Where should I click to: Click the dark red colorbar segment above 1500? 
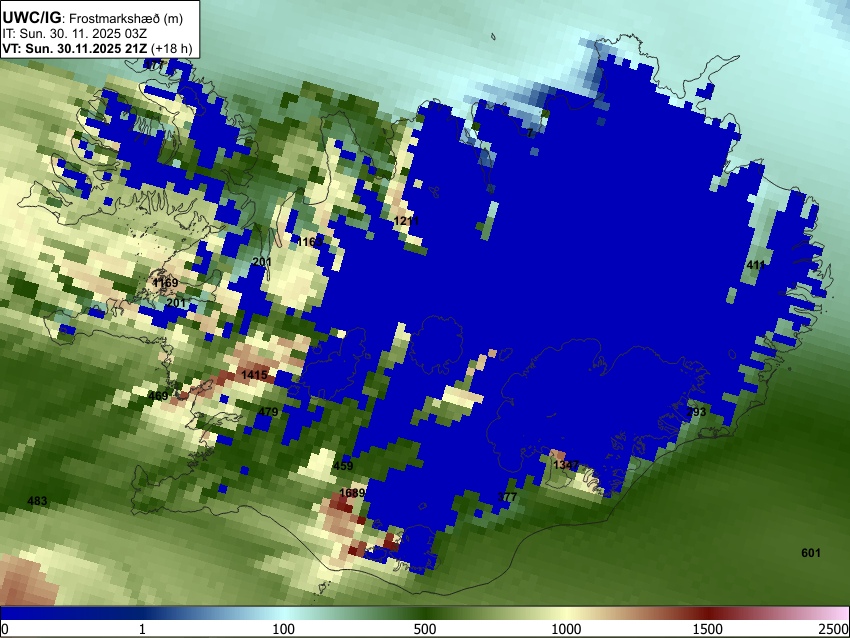(707, 613)
